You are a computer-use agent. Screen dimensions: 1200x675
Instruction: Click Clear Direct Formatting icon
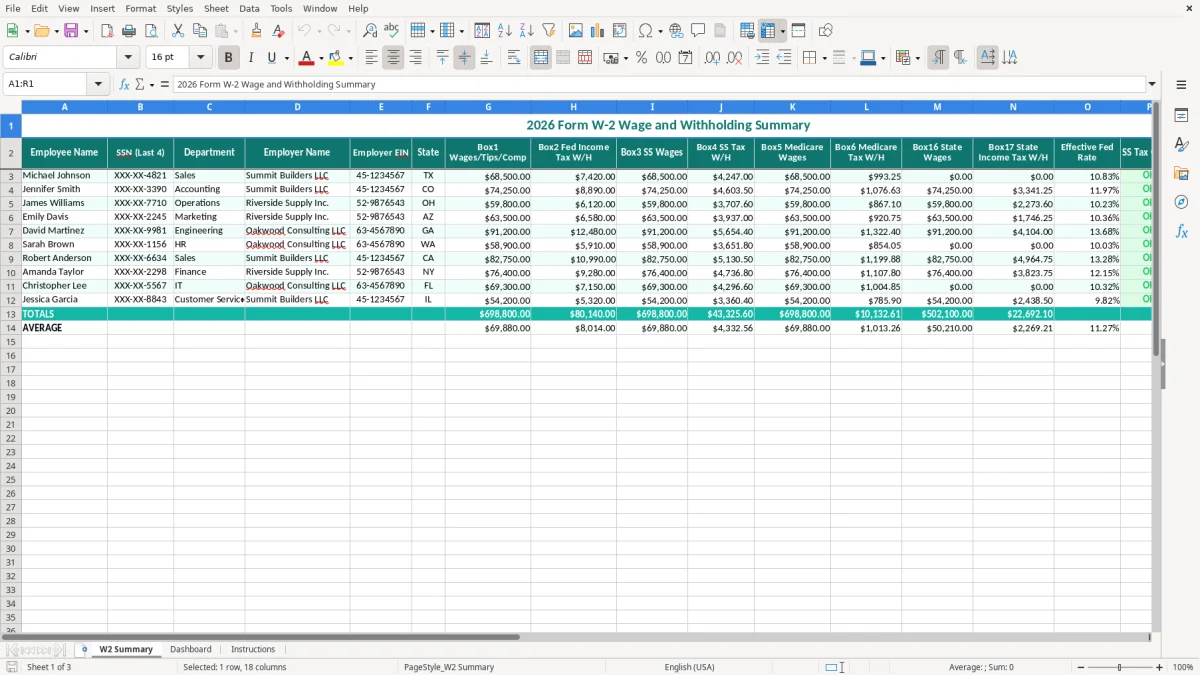tap(277, 31)
